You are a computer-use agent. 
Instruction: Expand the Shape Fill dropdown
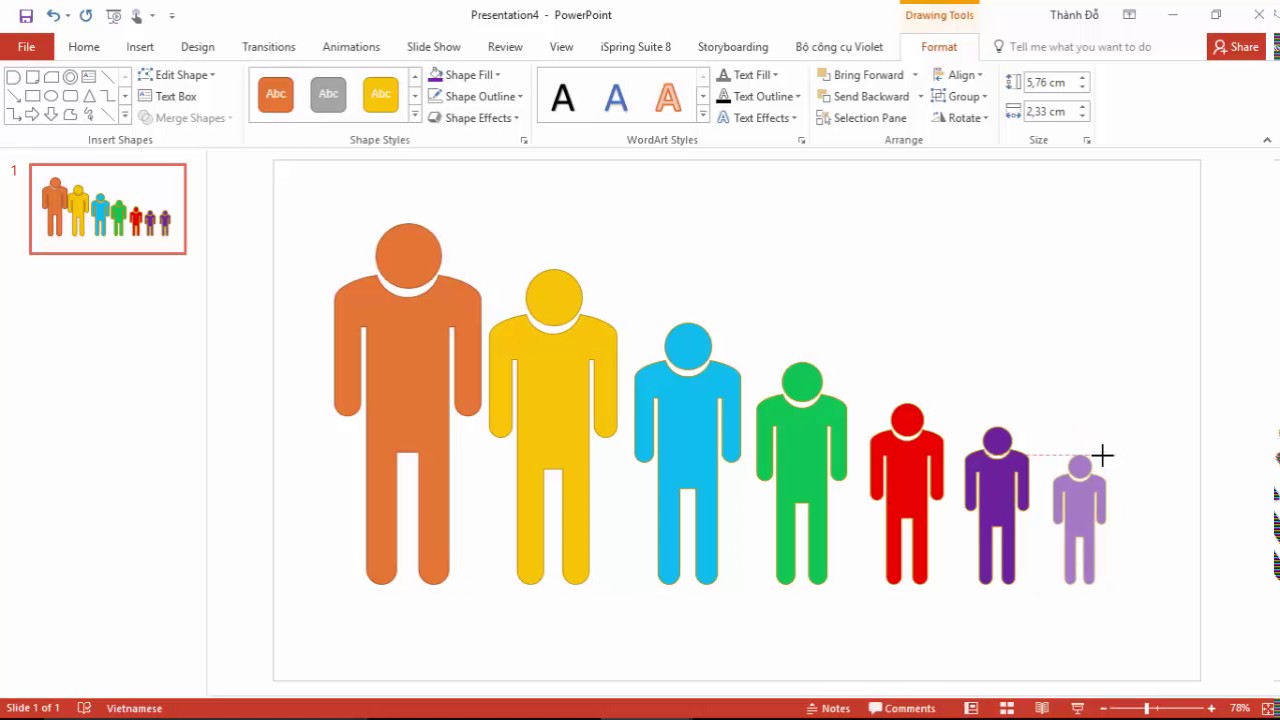pyautogui.click(x=497, y=75)
